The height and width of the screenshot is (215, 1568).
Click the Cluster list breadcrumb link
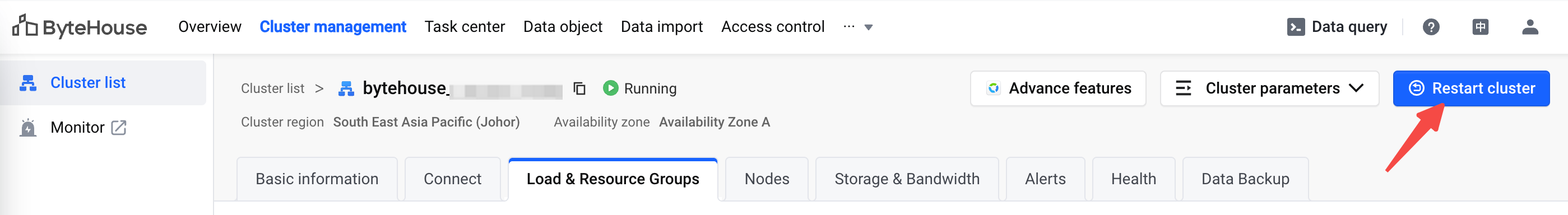pyautogui.click(x=272, y=88)
